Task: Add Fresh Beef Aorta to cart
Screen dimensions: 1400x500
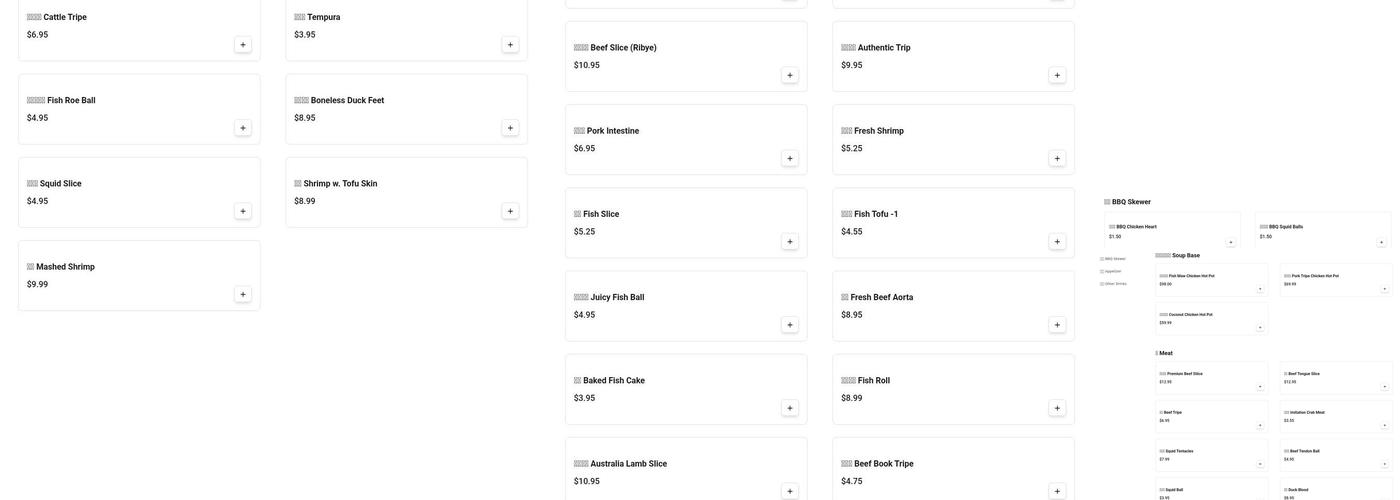Action: tap(1057, 325)
